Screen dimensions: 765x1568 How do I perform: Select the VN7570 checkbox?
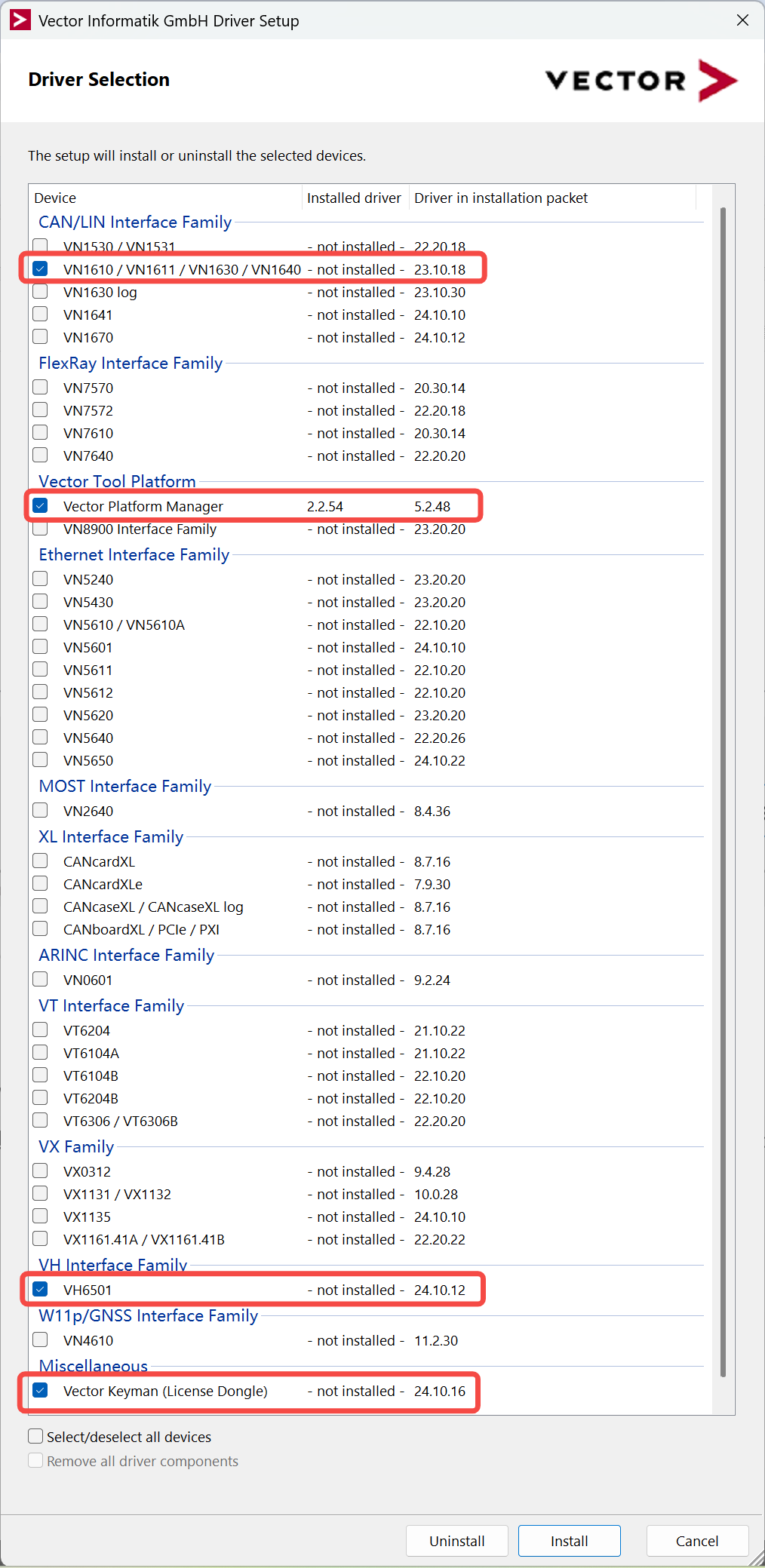pyautogui.click(x=41, y=387)
